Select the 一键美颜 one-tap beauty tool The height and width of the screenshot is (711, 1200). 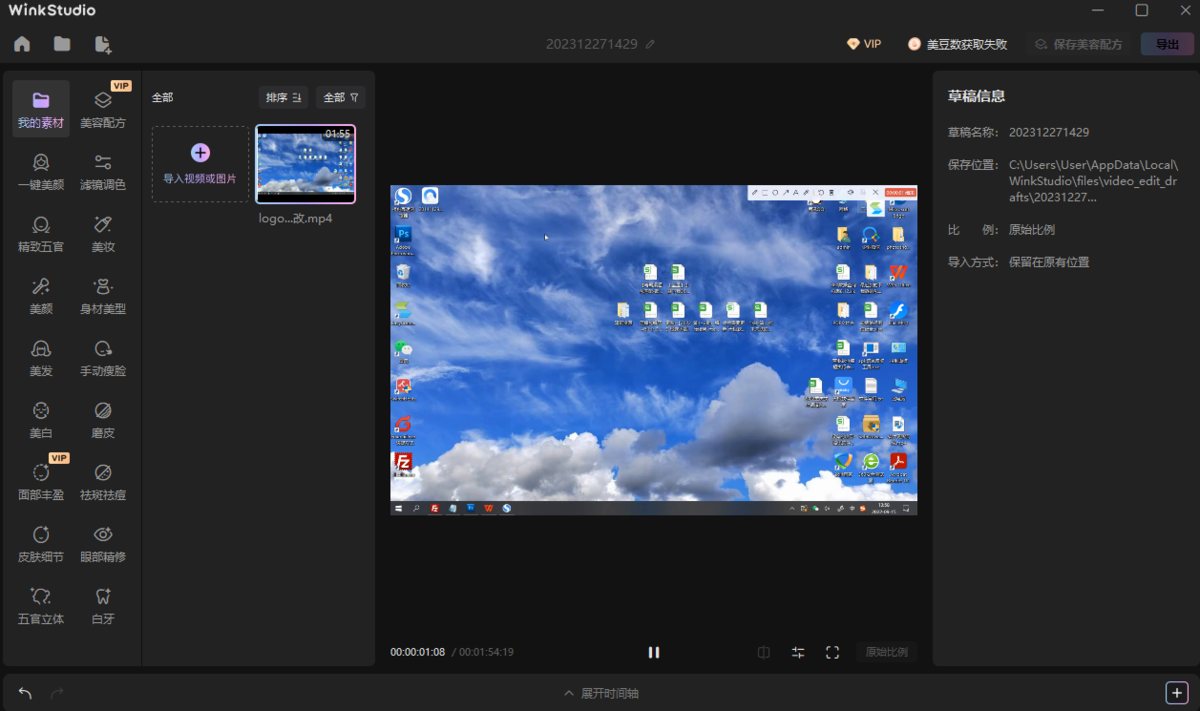40,170
